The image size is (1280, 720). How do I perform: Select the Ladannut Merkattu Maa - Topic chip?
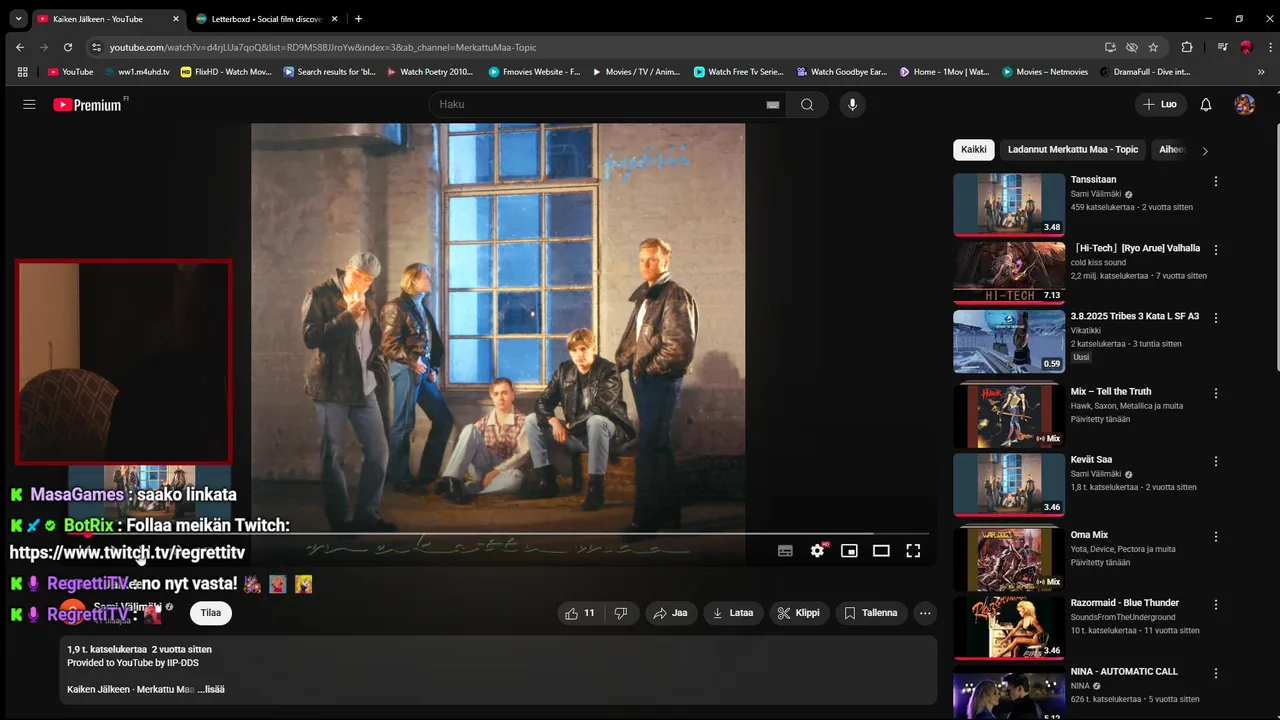click(1073, 150)
